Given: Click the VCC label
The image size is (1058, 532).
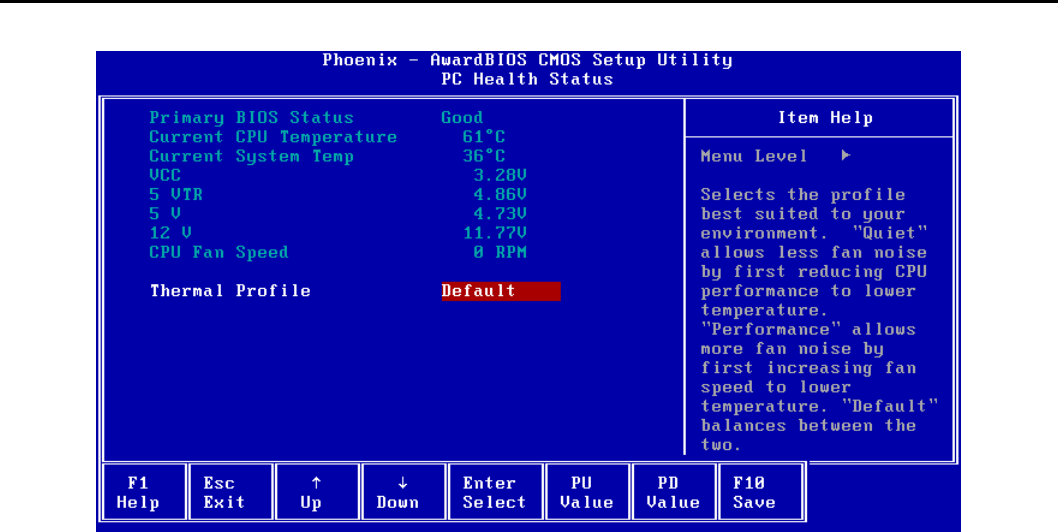Looking at the screenshot, I should (165, 176).
